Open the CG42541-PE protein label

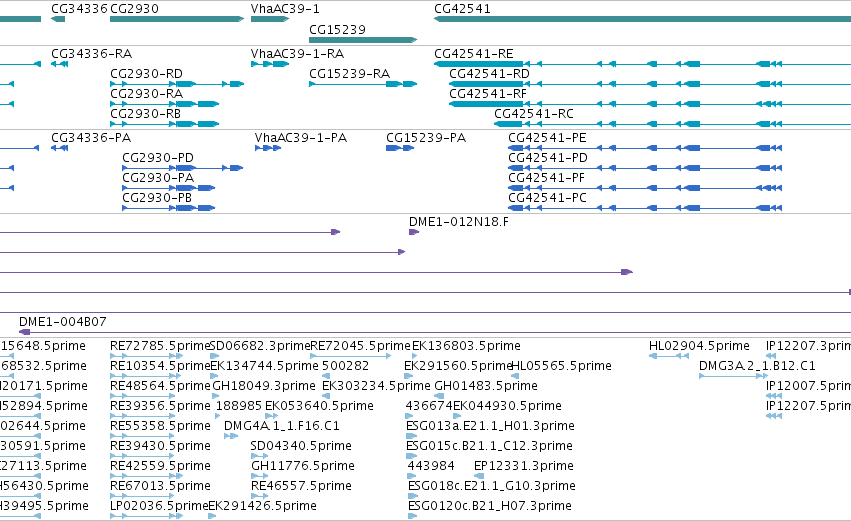(547, 137)
